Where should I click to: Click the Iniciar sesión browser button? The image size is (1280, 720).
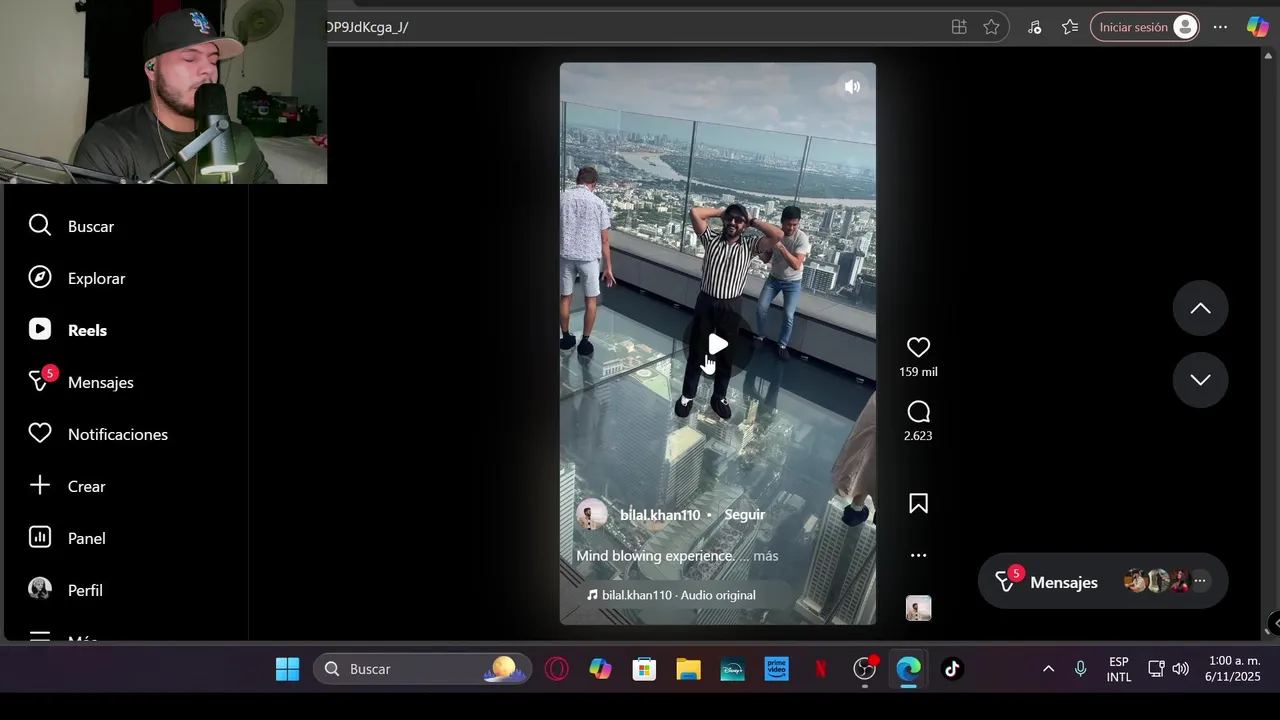1145,27
